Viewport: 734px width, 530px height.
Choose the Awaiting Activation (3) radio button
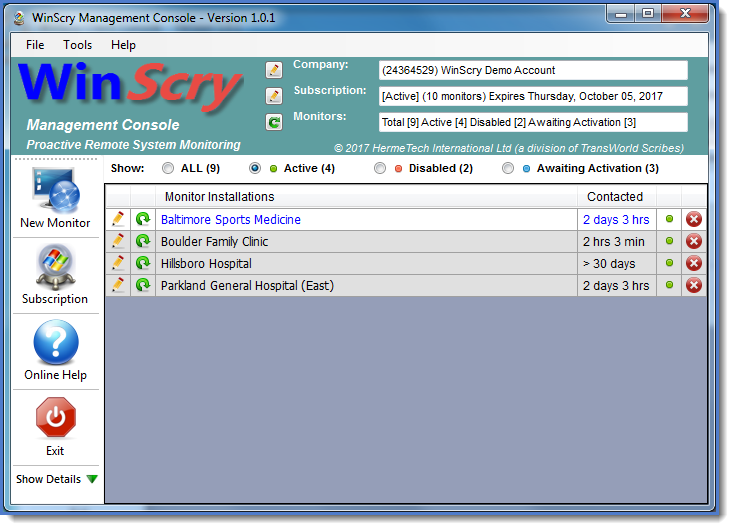click(508, 169)
